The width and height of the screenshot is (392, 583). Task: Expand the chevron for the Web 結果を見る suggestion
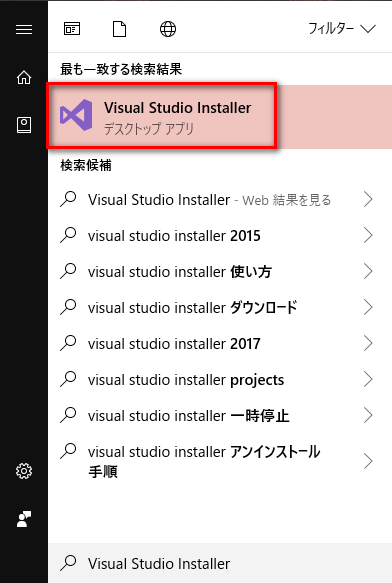click(368, 200)
